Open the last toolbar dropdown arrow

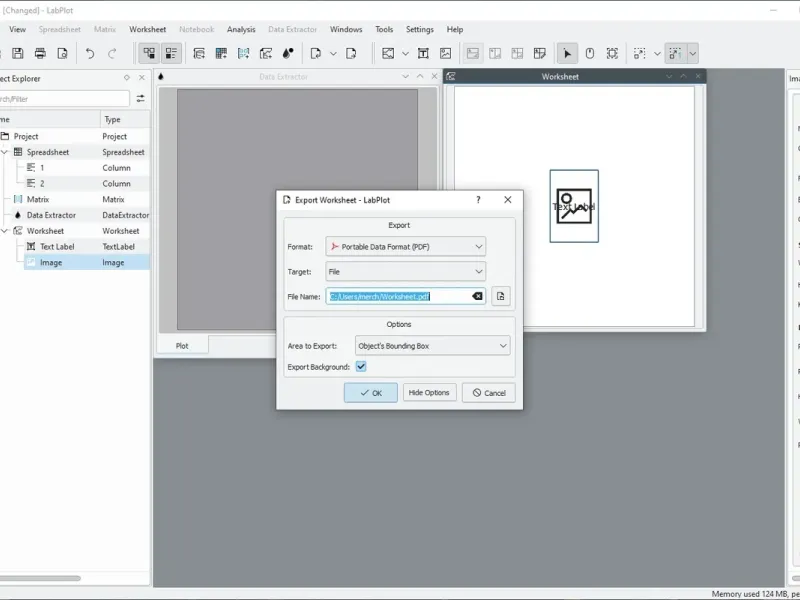coord(693,54)
